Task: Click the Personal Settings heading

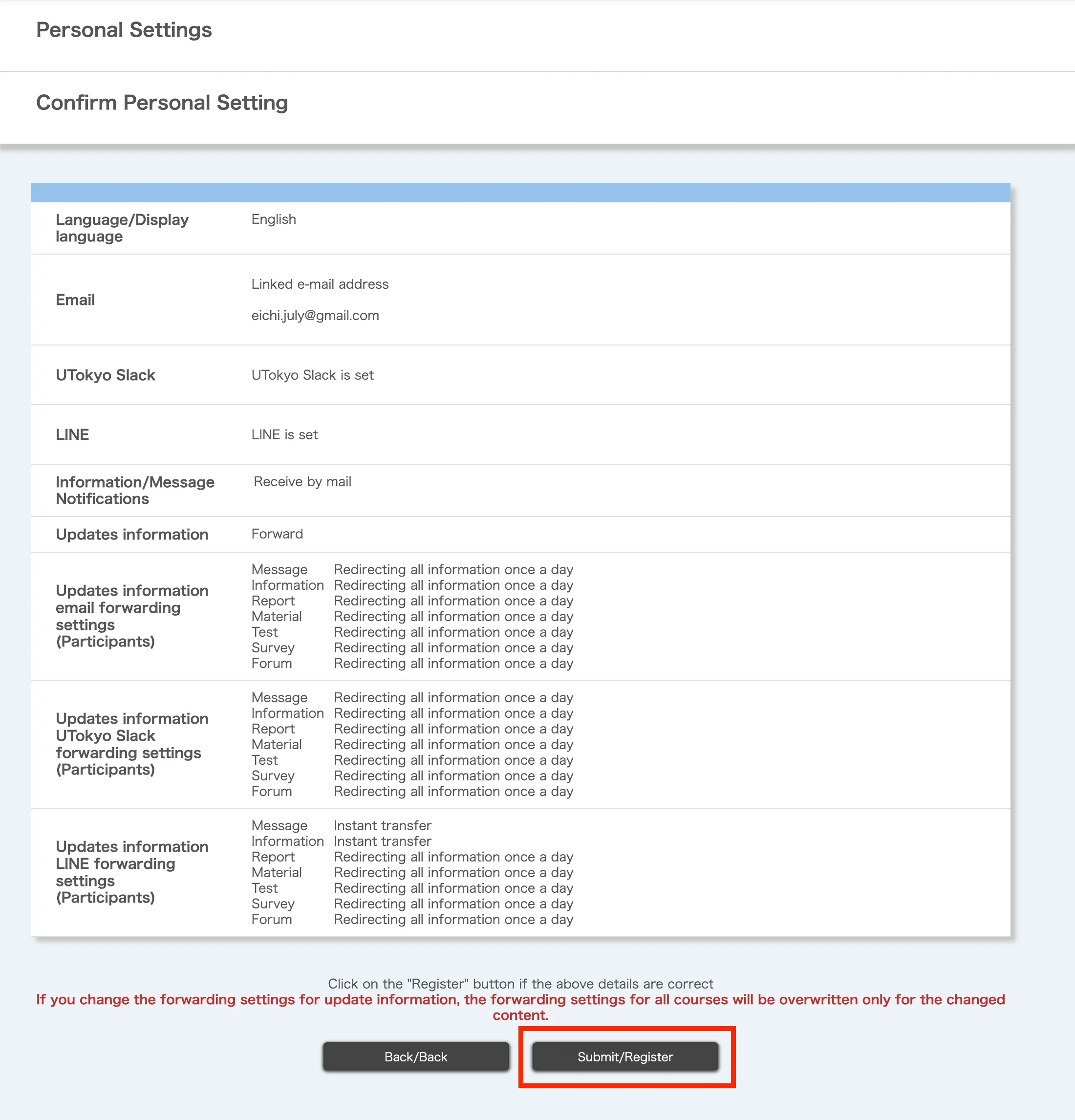Action: (124, 30)
